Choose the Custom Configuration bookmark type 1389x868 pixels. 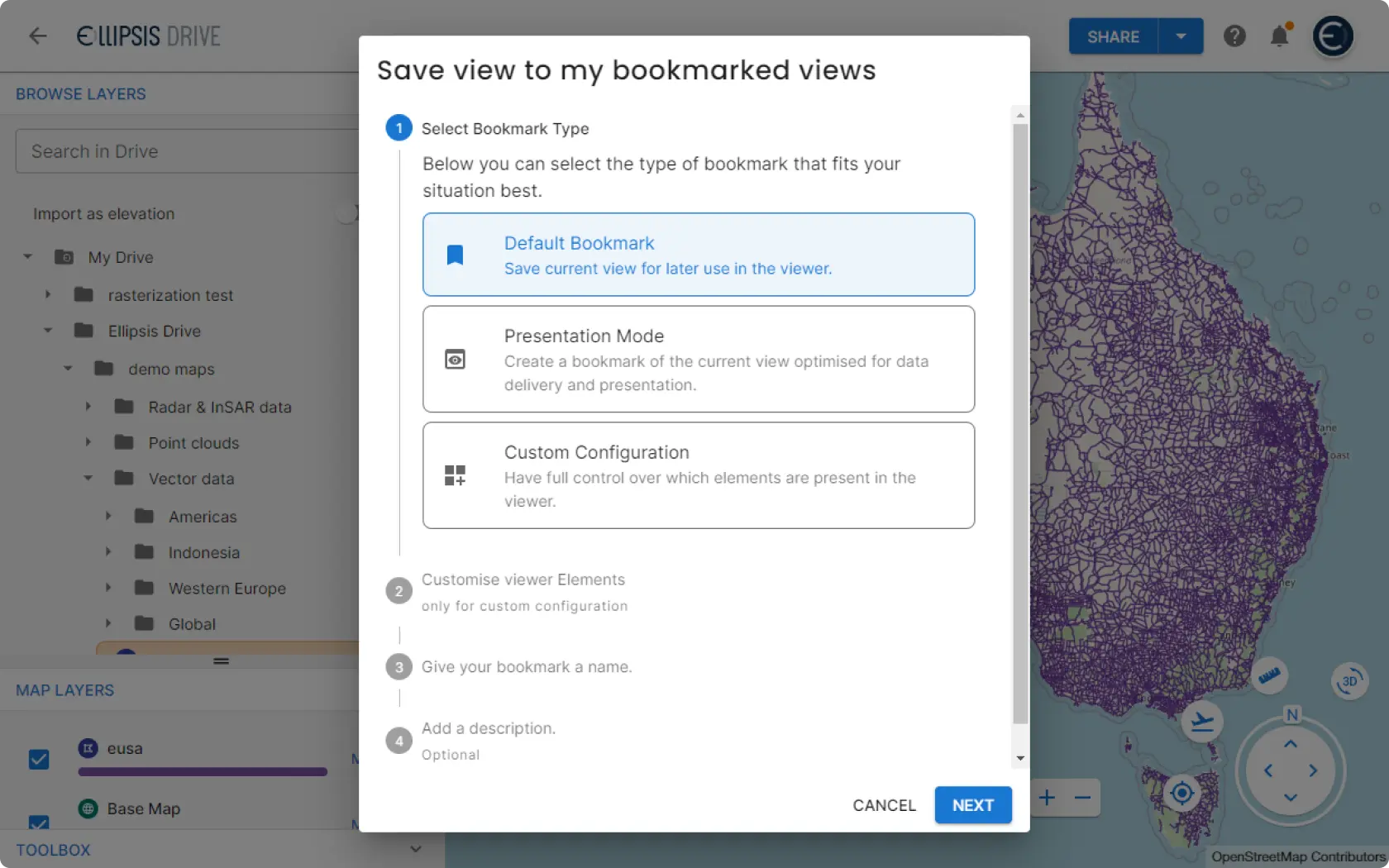pyautogui.click(x=698, y=475)
